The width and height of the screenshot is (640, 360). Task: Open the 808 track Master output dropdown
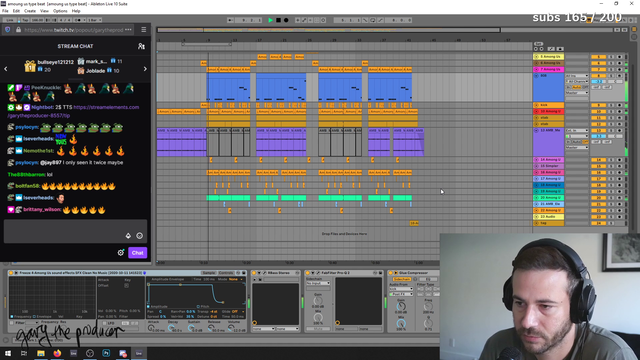click(577, 93)
